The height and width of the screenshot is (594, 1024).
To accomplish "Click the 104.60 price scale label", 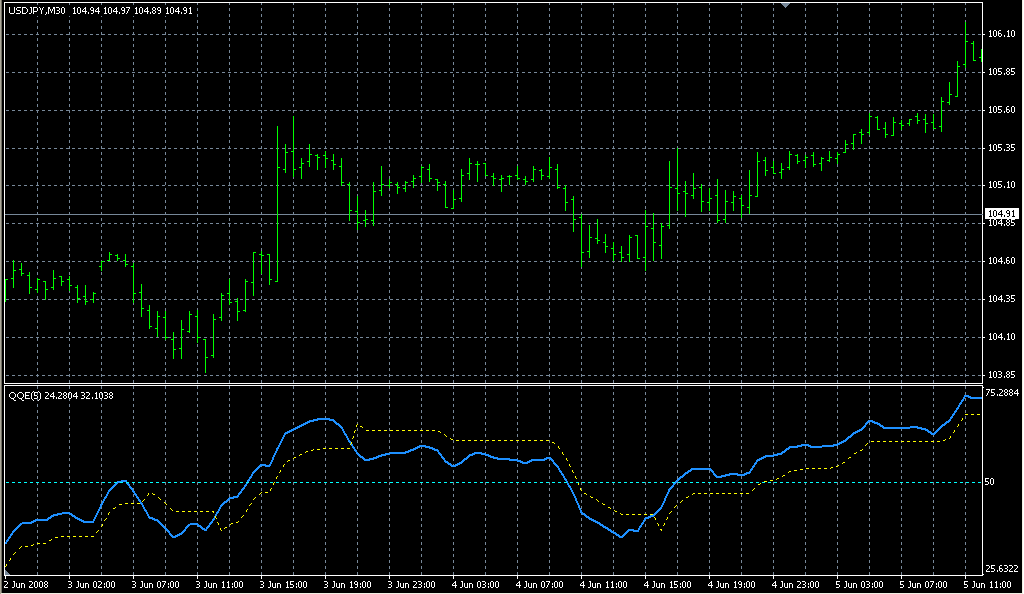I will click(1001, 261).
